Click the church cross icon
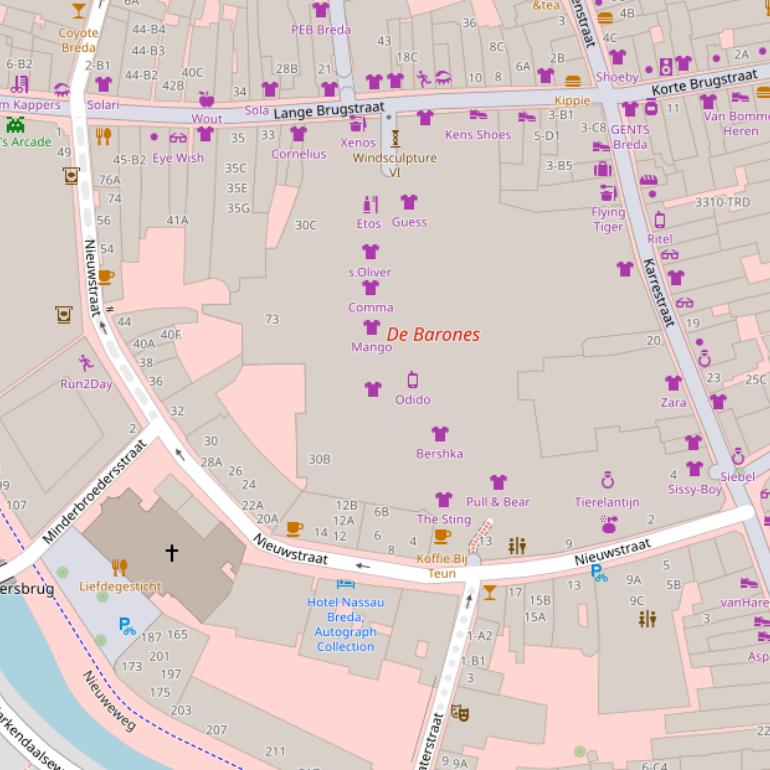The image size is (770, 770). pyautogui.click(x=171, y=551)
